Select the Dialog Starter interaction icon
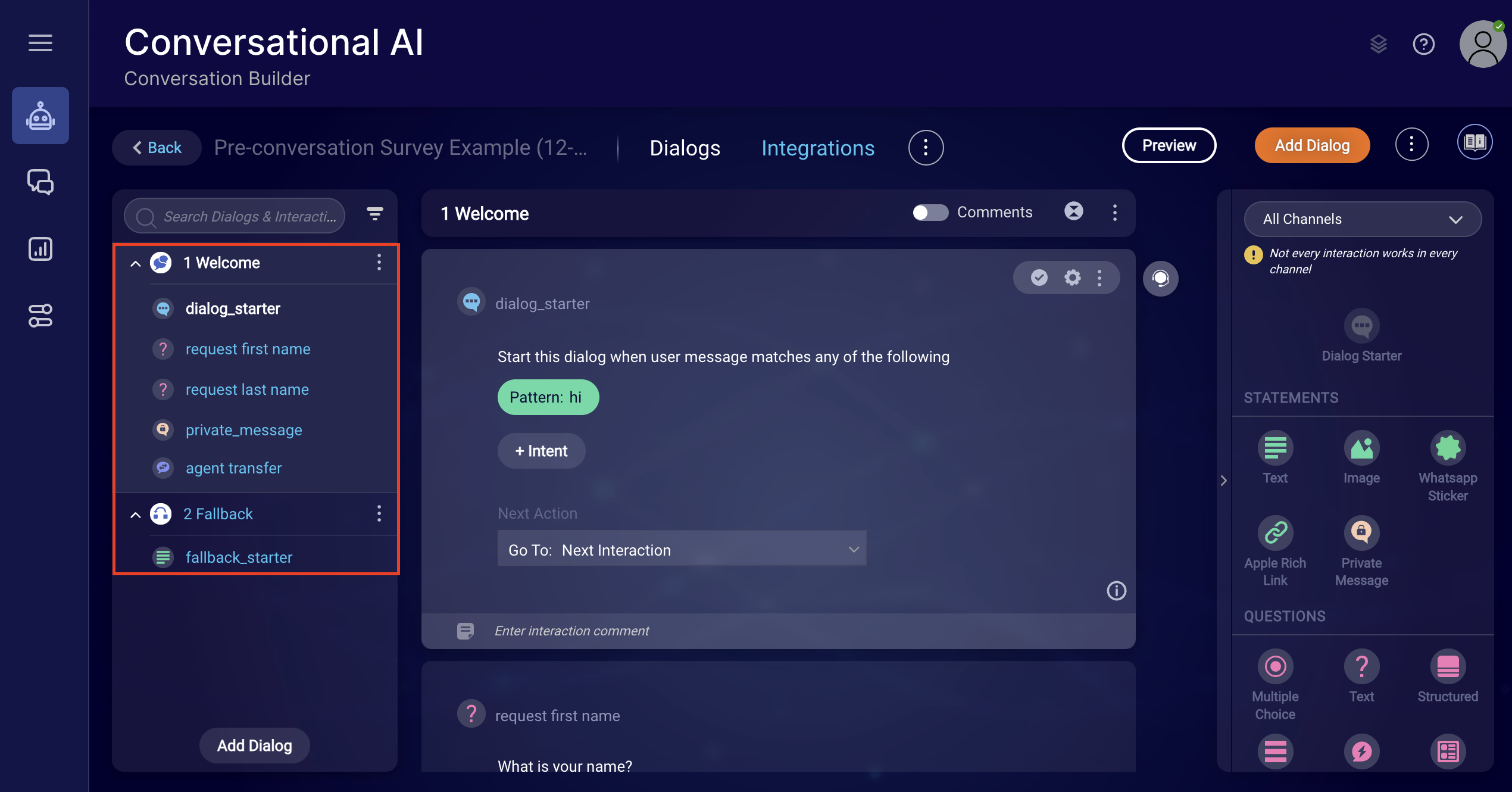 coord(1361,326)
